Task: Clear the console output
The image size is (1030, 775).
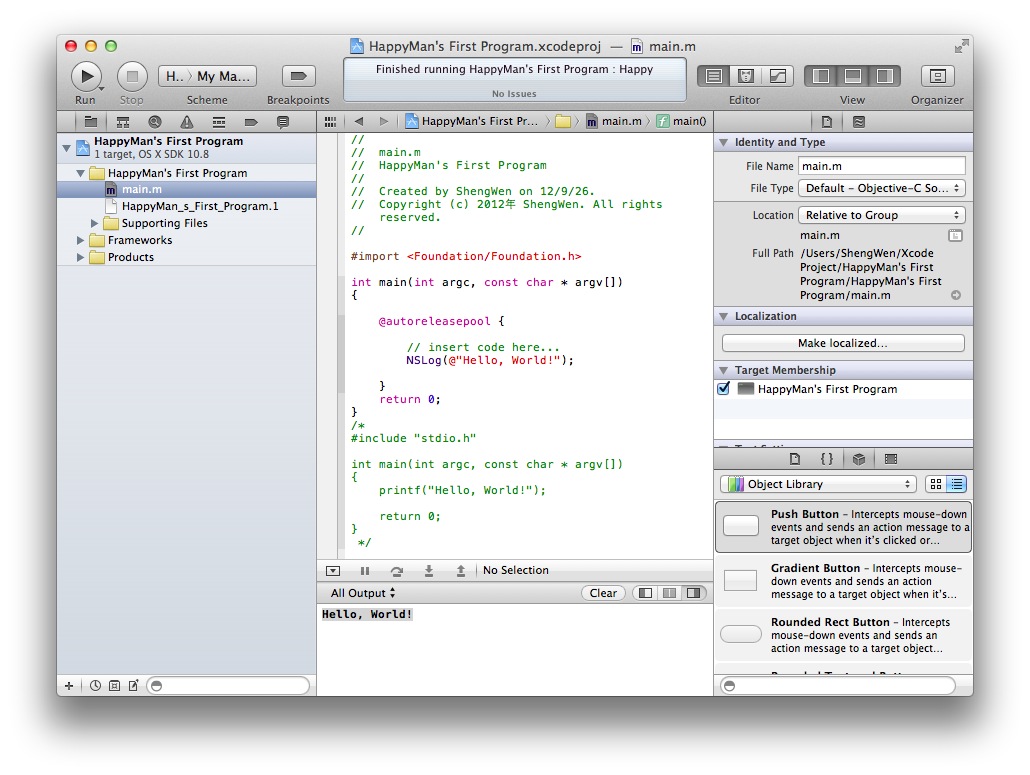Action: [x=603, y=593]
